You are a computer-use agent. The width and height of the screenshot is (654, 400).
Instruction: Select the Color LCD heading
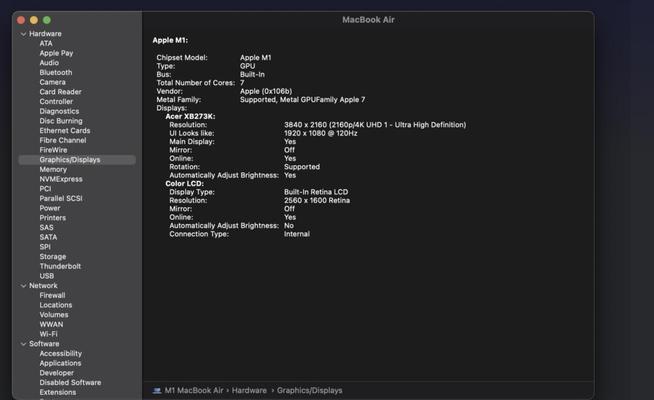pos(184,184)
